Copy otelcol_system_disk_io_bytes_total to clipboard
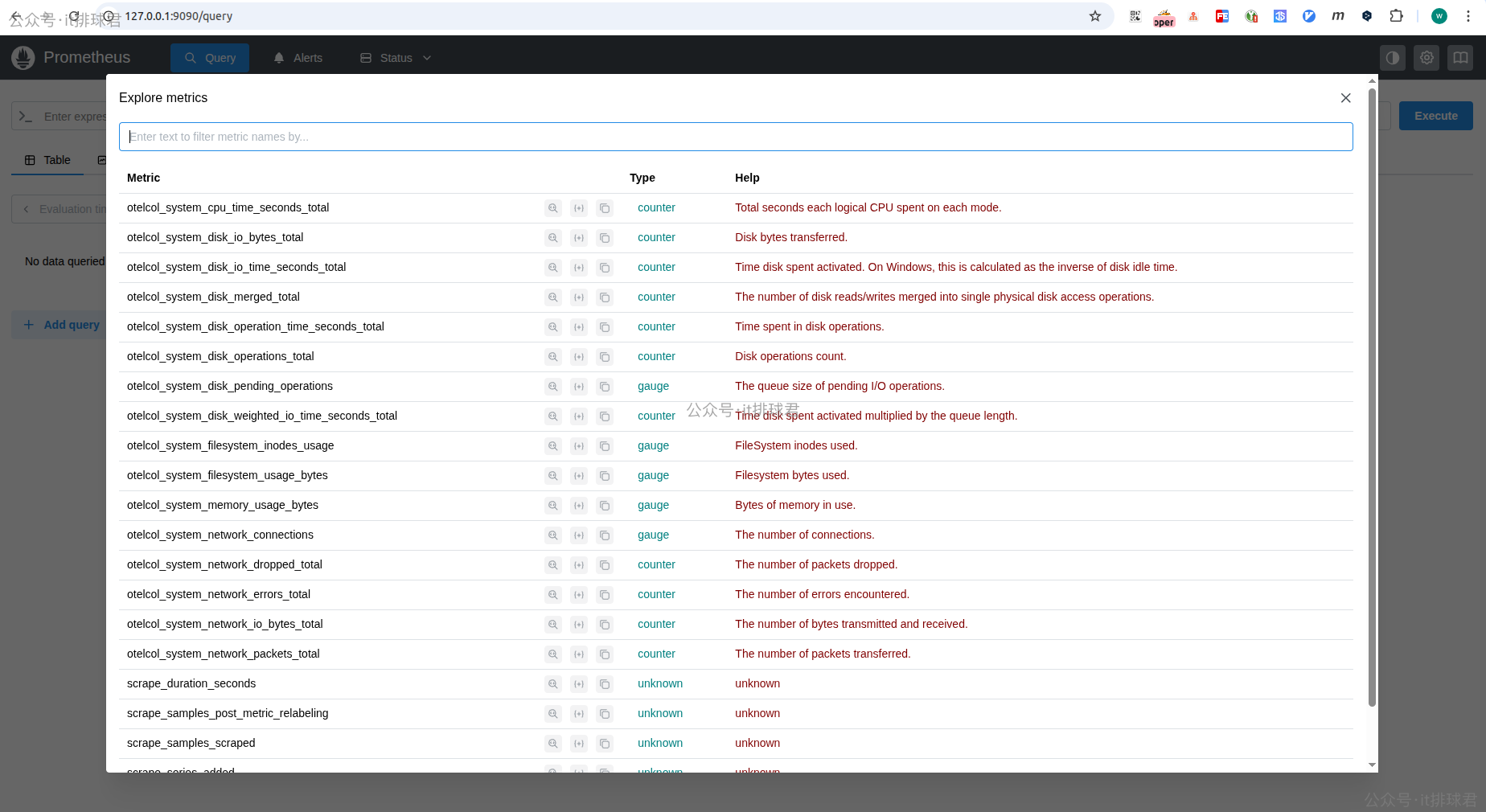 (605, 238)
